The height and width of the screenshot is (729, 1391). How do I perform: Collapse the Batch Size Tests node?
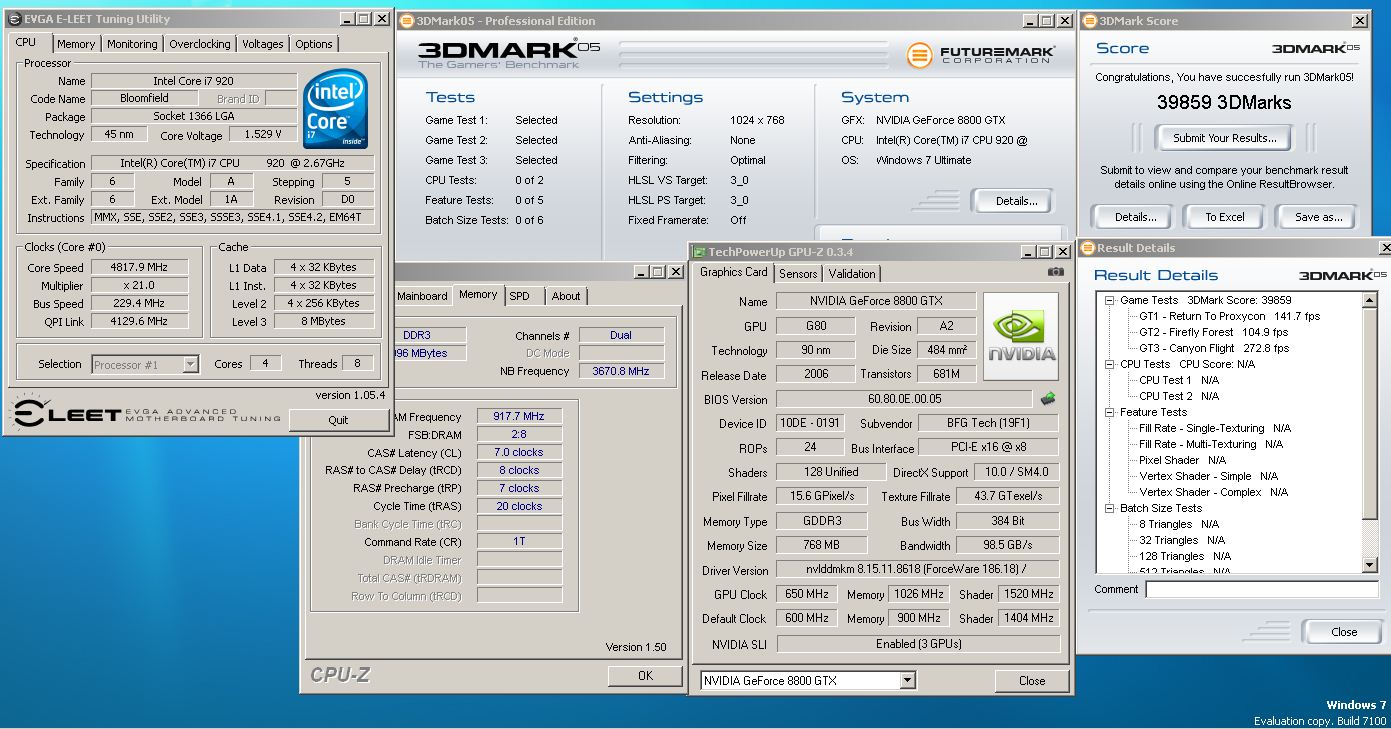click(x=1109, y=508)
